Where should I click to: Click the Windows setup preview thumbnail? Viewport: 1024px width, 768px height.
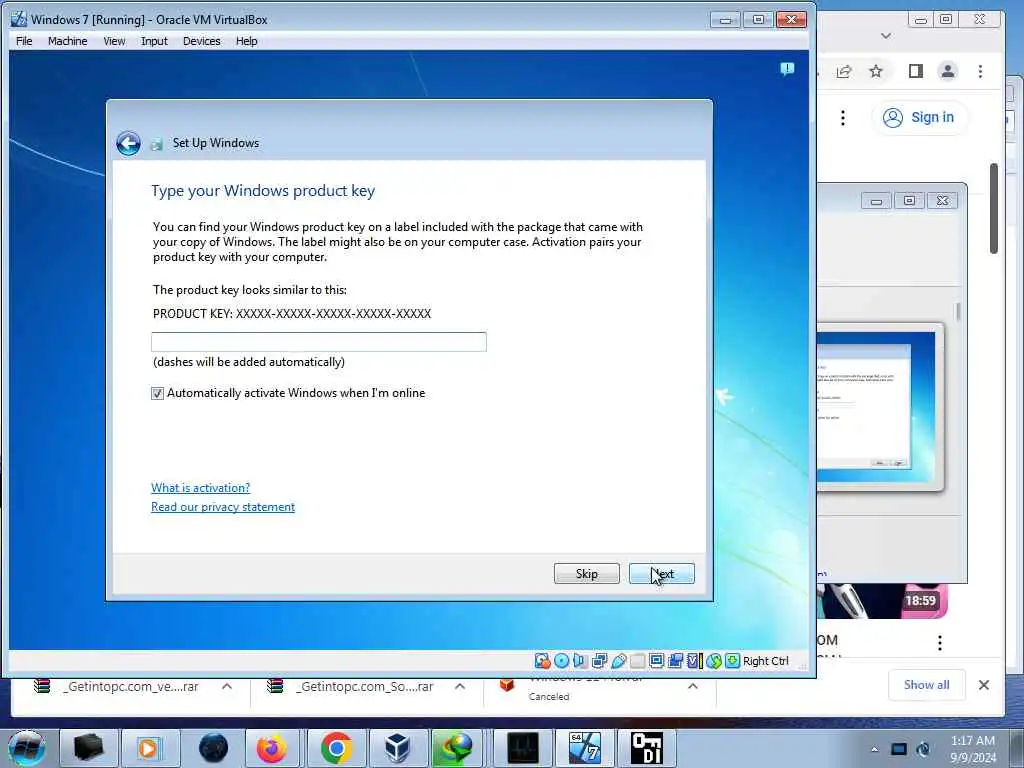876,407
